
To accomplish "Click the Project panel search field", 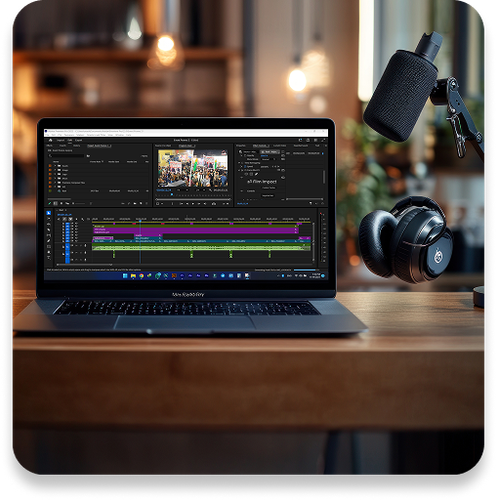I will point(67,156).
